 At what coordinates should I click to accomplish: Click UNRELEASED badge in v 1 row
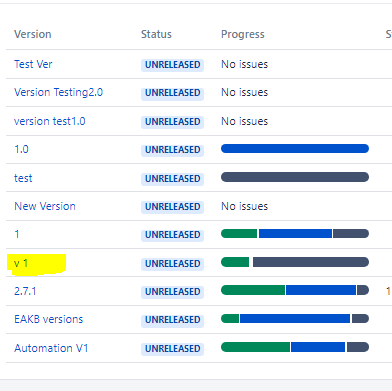pyautogui.click(x=172, y=264)
